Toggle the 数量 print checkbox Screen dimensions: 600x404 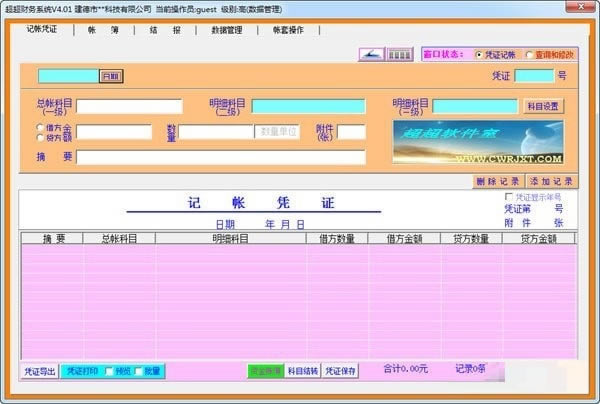(138, 371)
